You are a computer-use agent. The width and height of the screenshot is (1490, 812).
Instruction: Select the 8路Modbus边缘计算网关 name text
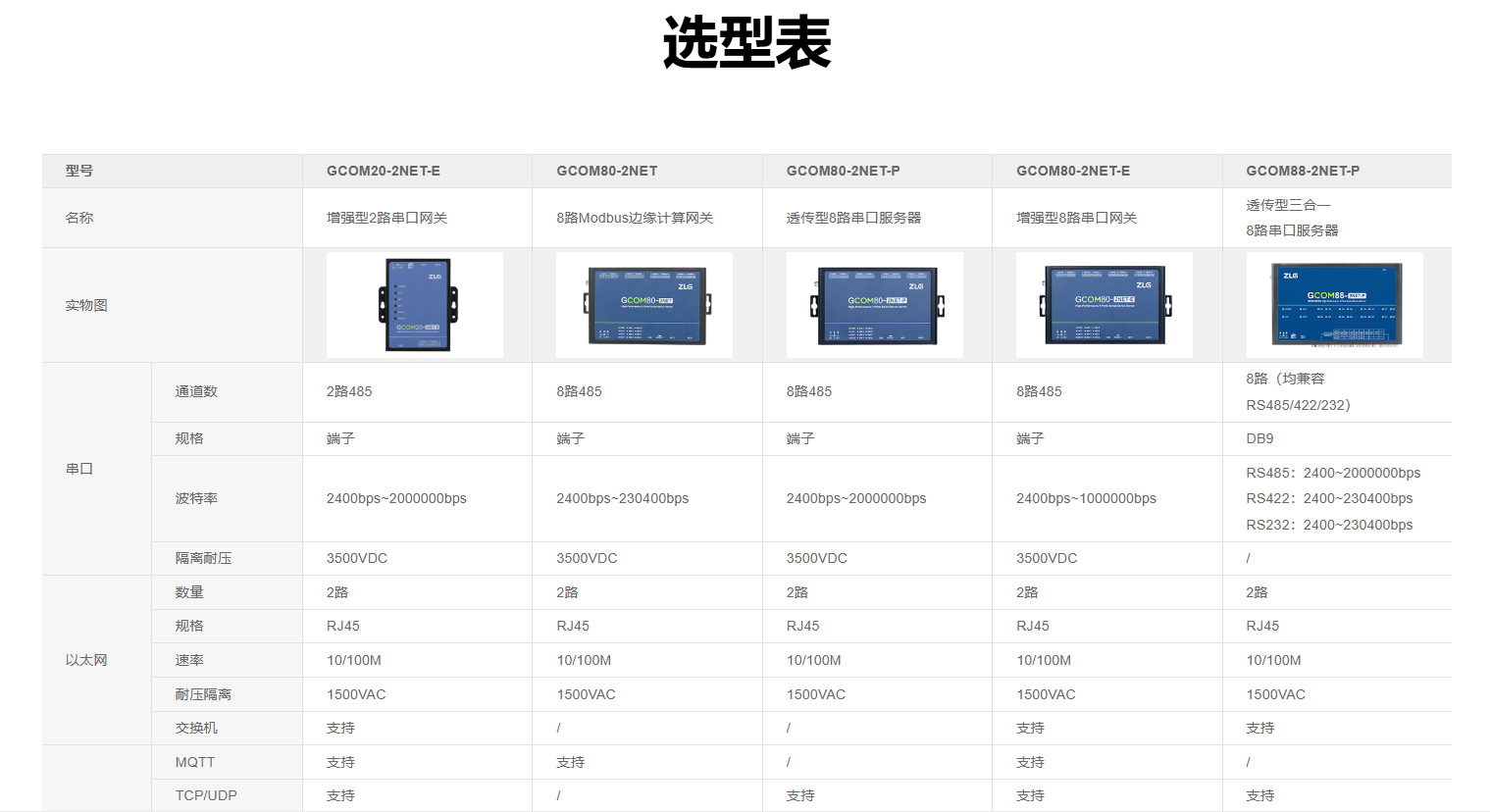coord(635,218)
